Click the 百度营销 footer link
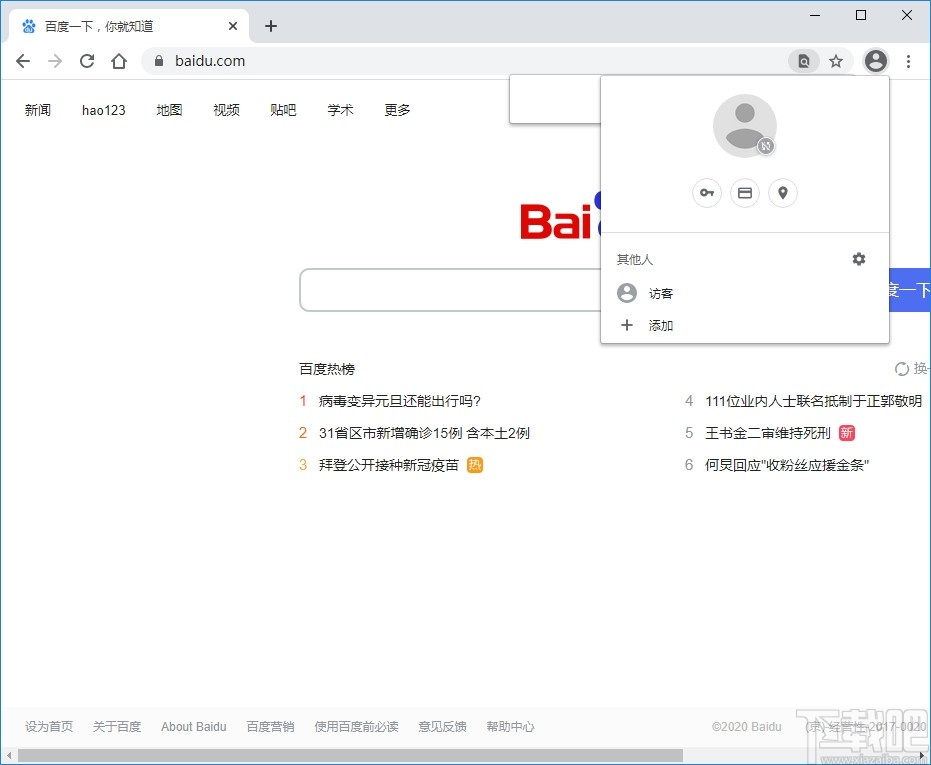 point(270,726)
